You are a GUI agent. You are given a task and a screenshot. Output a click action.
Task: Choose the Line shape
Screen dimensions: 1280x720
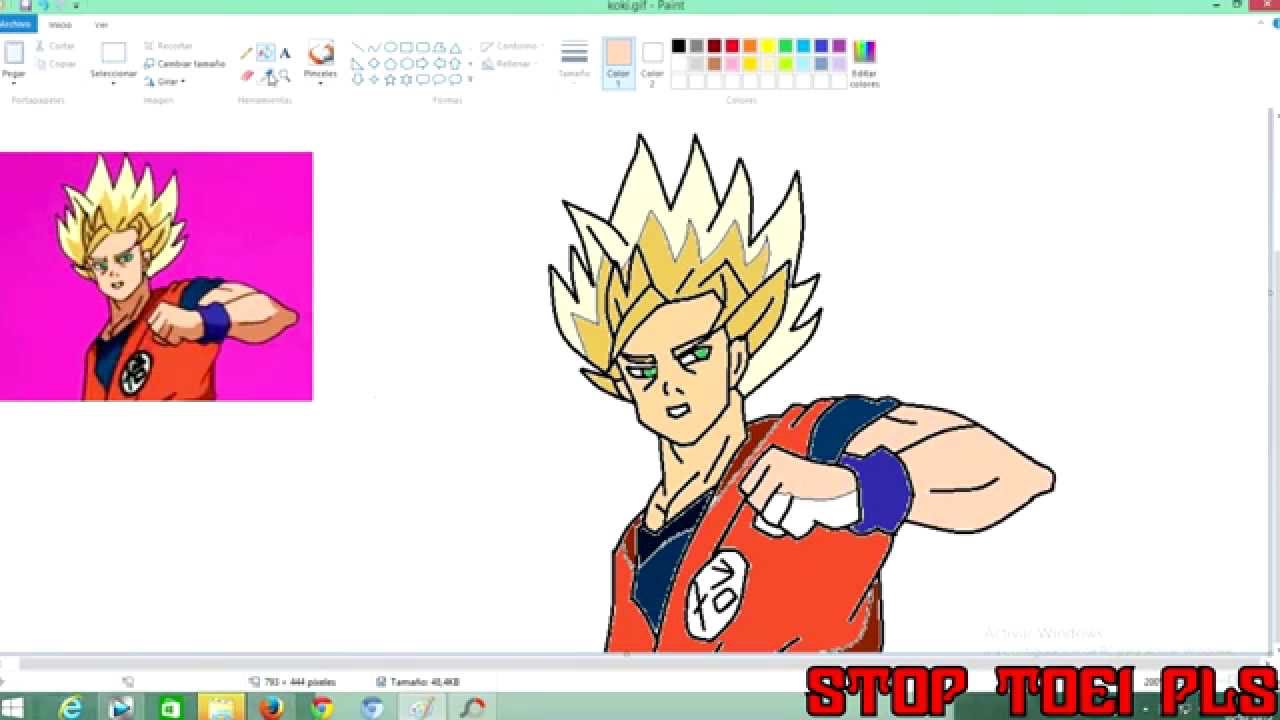click(x=358, y=47)
